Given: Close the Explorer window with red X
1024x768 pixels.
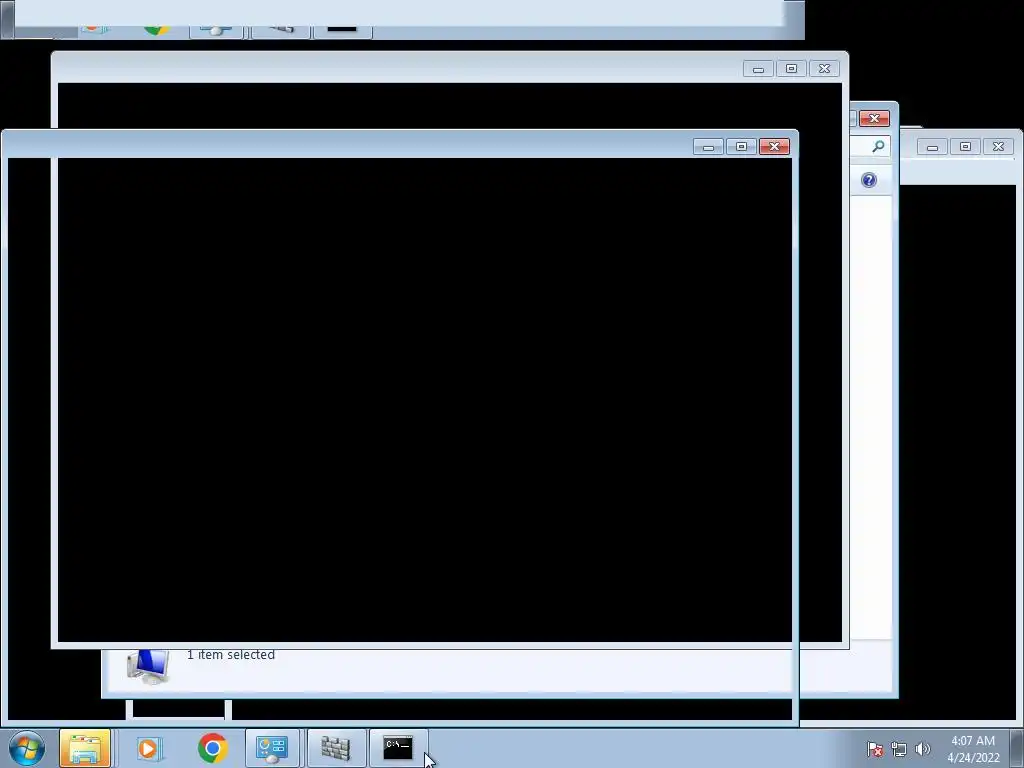Looking at the screenshot, I should click(x=874, y=118).
